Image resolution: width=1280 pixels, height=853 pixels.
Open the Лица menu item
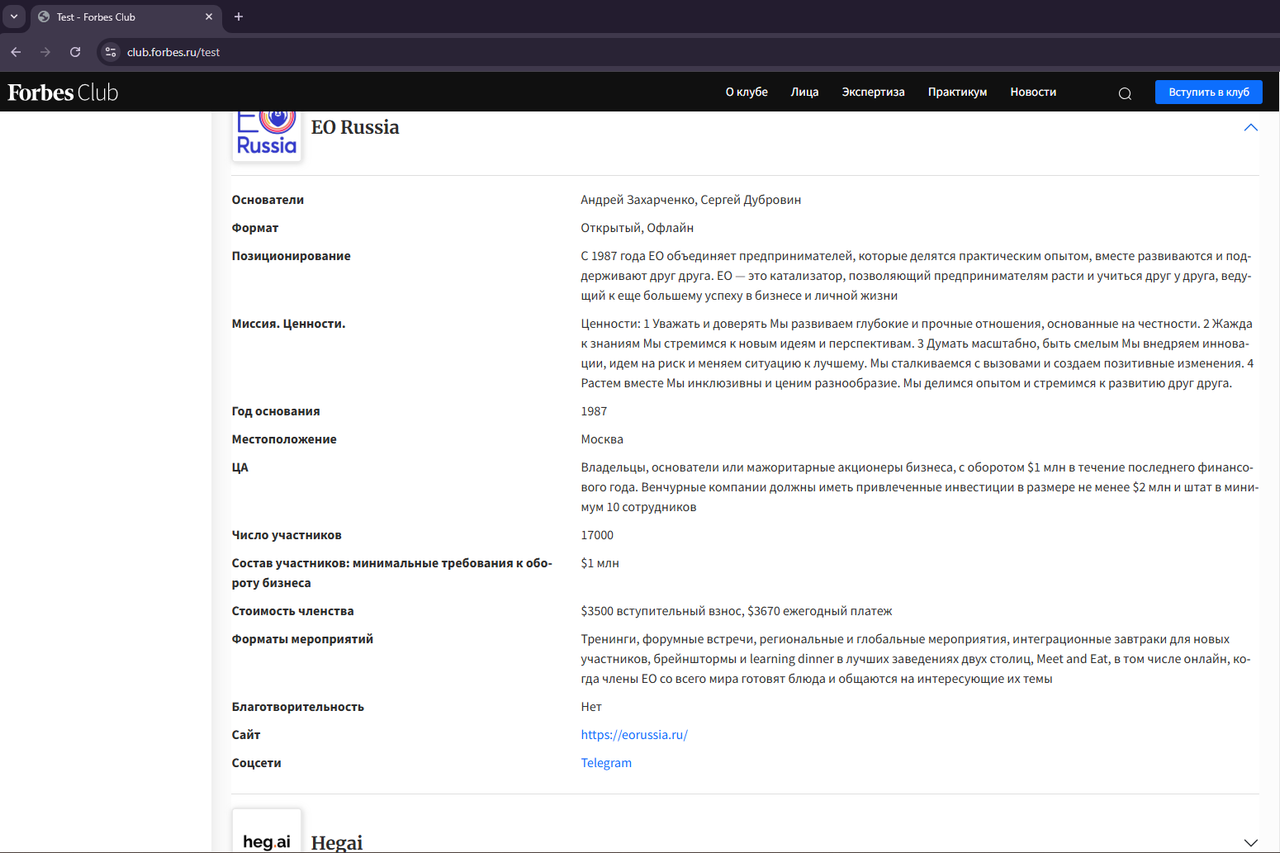point(804,92)
